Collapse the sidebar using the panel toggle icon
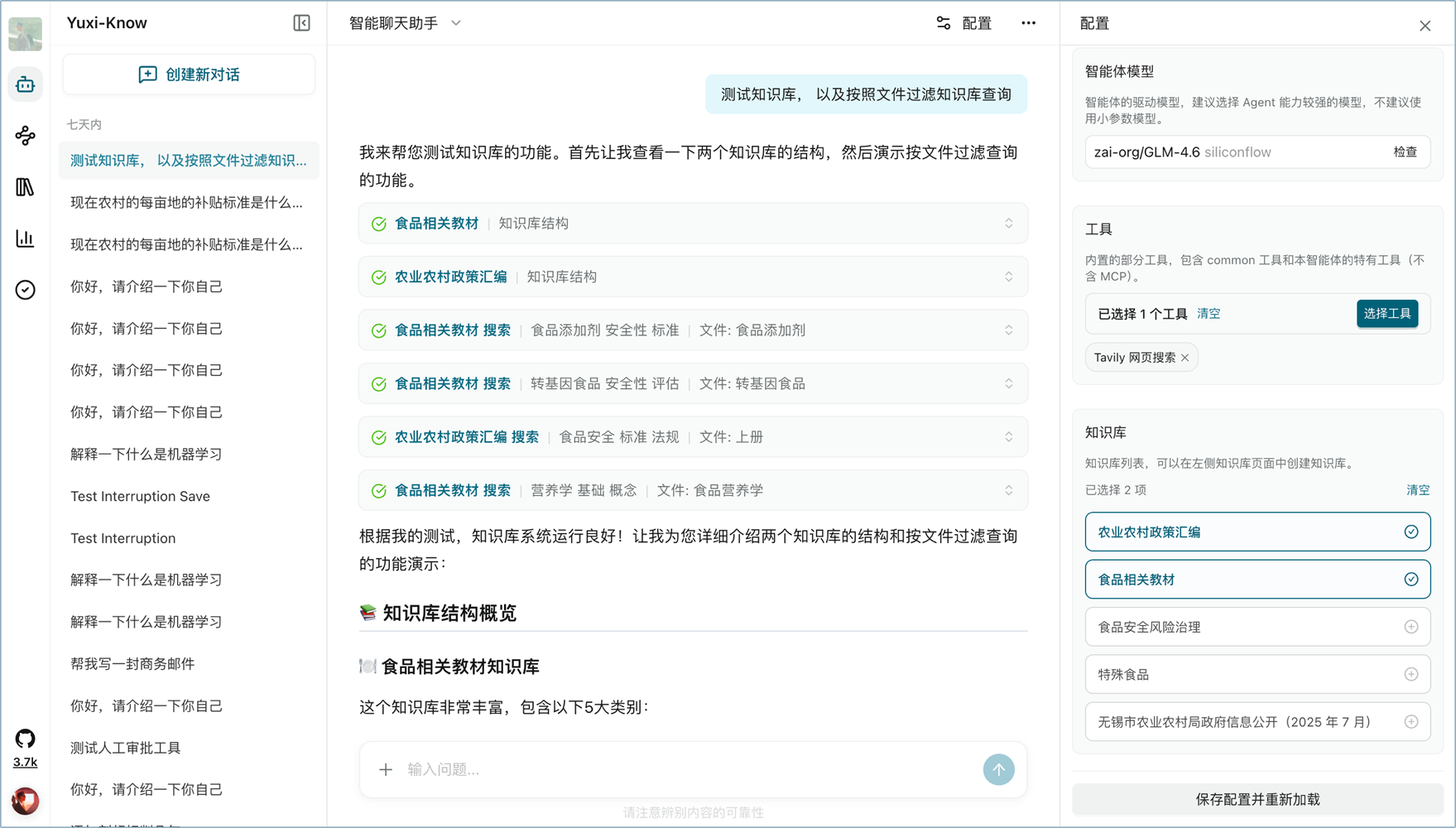 [x=301, y=23]
